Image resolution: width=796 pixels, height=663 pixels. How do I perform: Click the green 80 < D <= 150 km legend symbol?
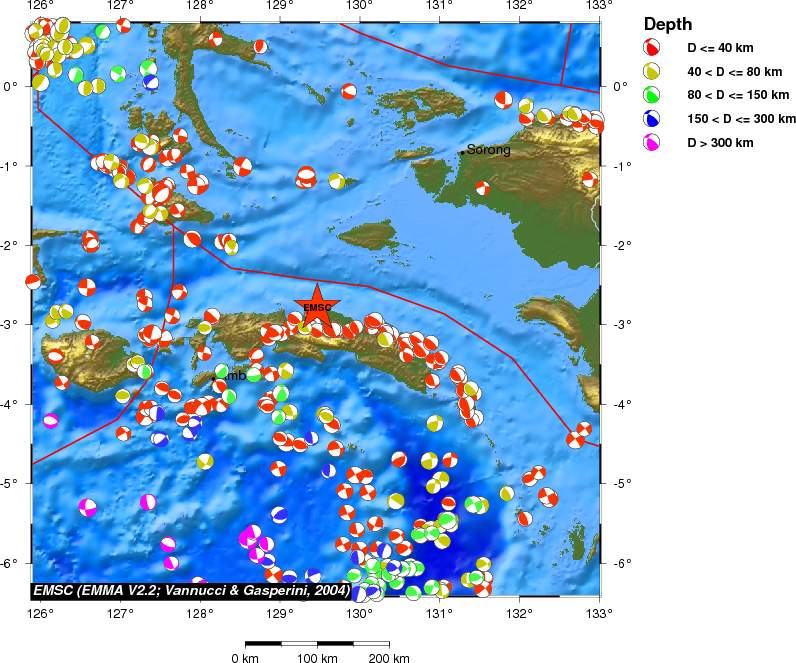point(652,95)
